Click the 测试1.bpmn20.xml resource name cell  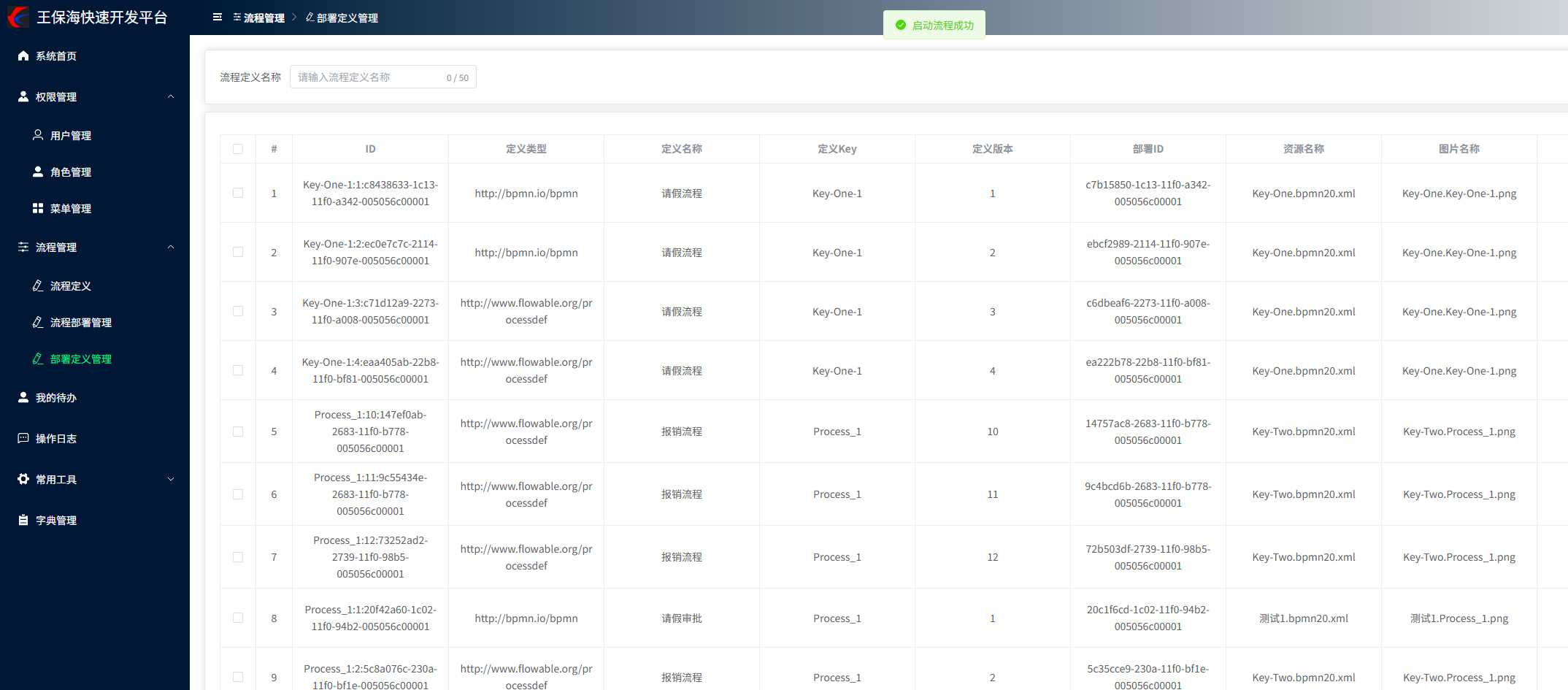pos(1304,618)
